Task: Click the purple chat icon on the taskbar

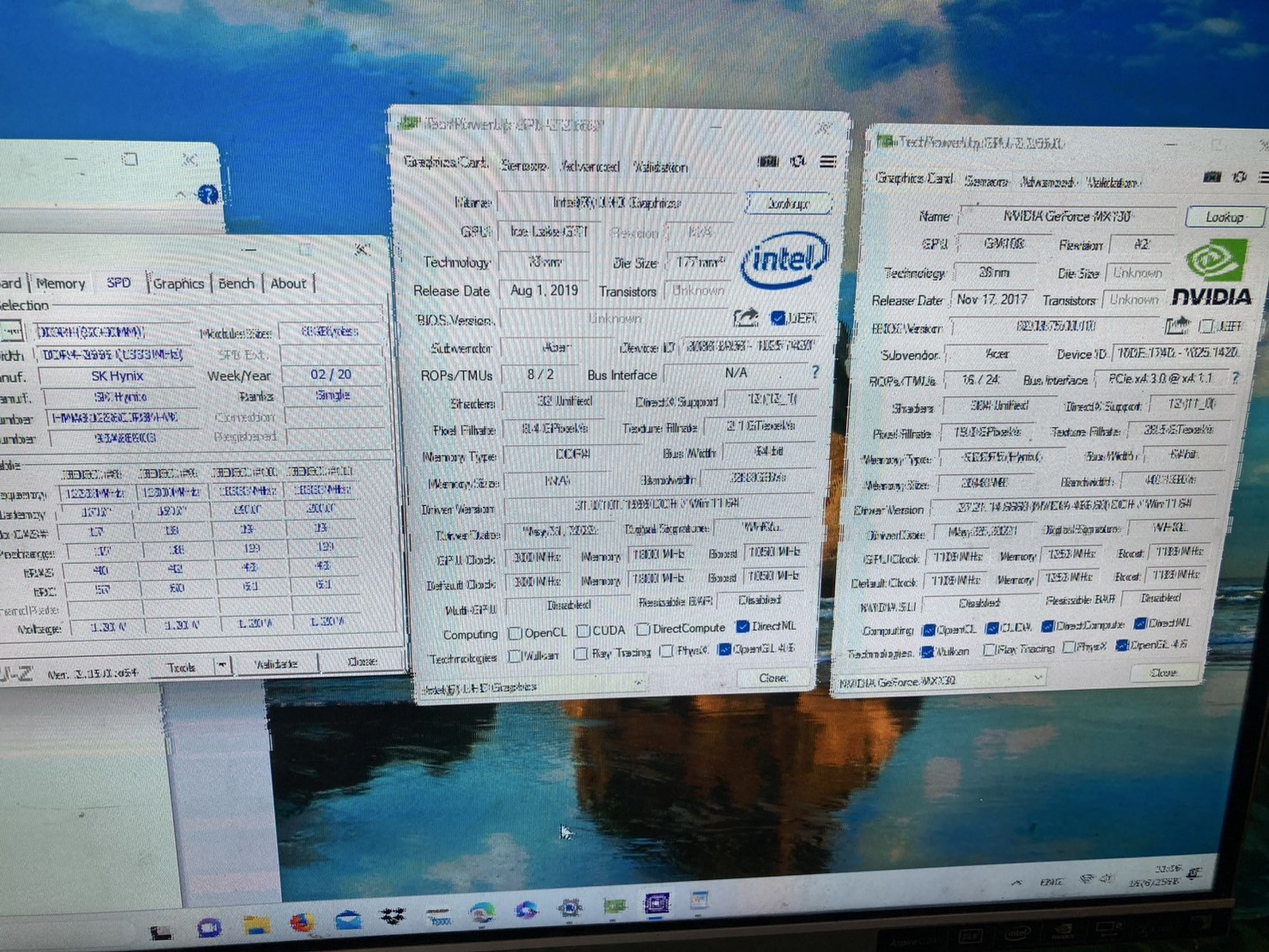Action: (209, 928)
